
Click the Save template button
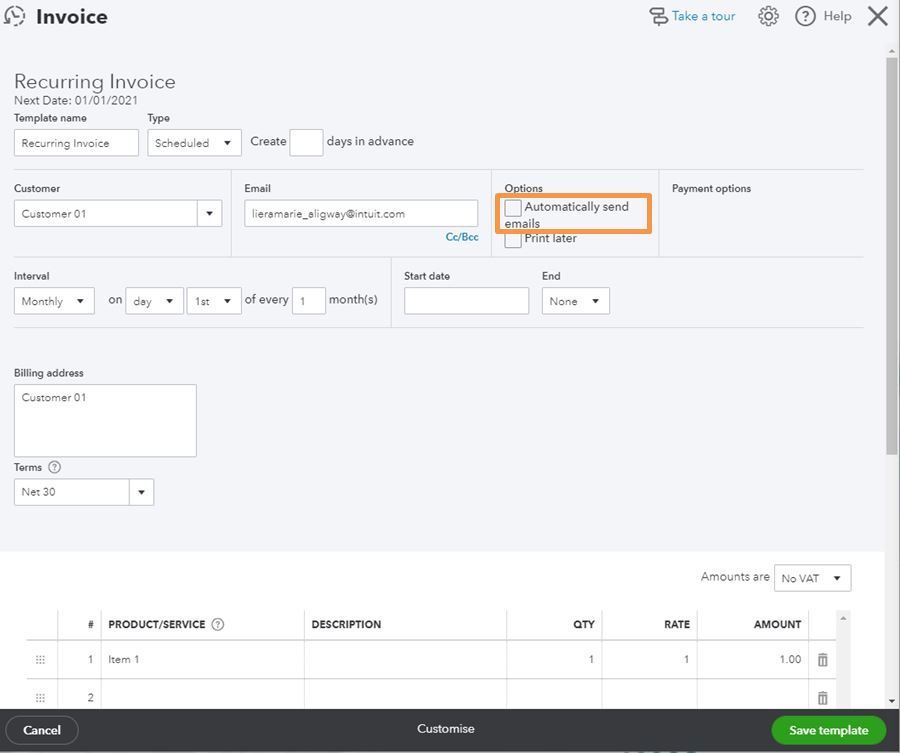tap(828, 730)
